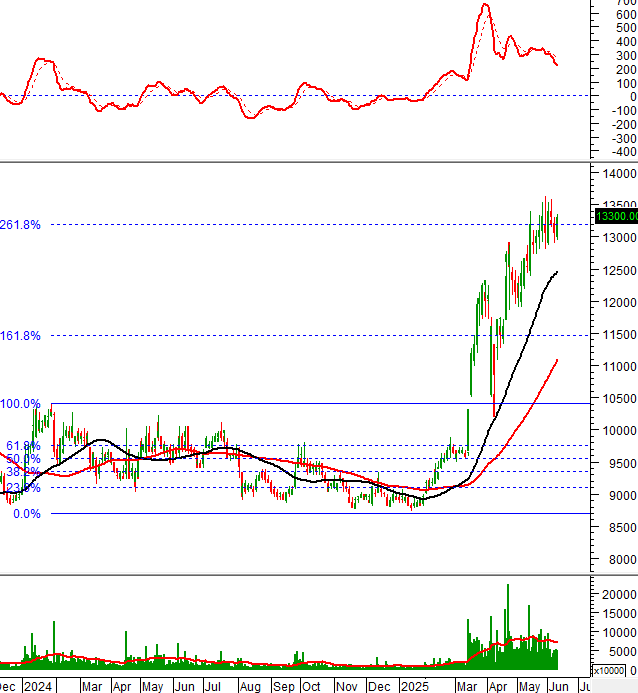638x693 pixels.
Task: Select the 61.8% Fibonacci retracement label
Action: [x=23, y=446]
